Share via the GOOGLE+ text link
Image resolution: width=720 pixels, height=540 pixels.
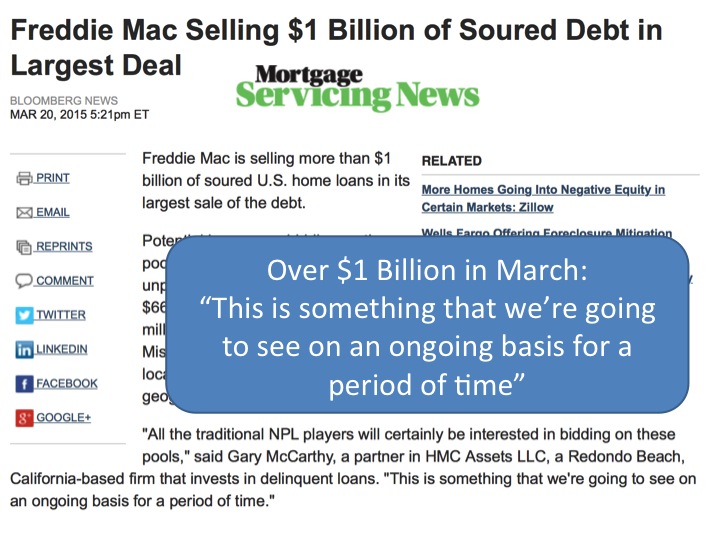tap(63, 418)
